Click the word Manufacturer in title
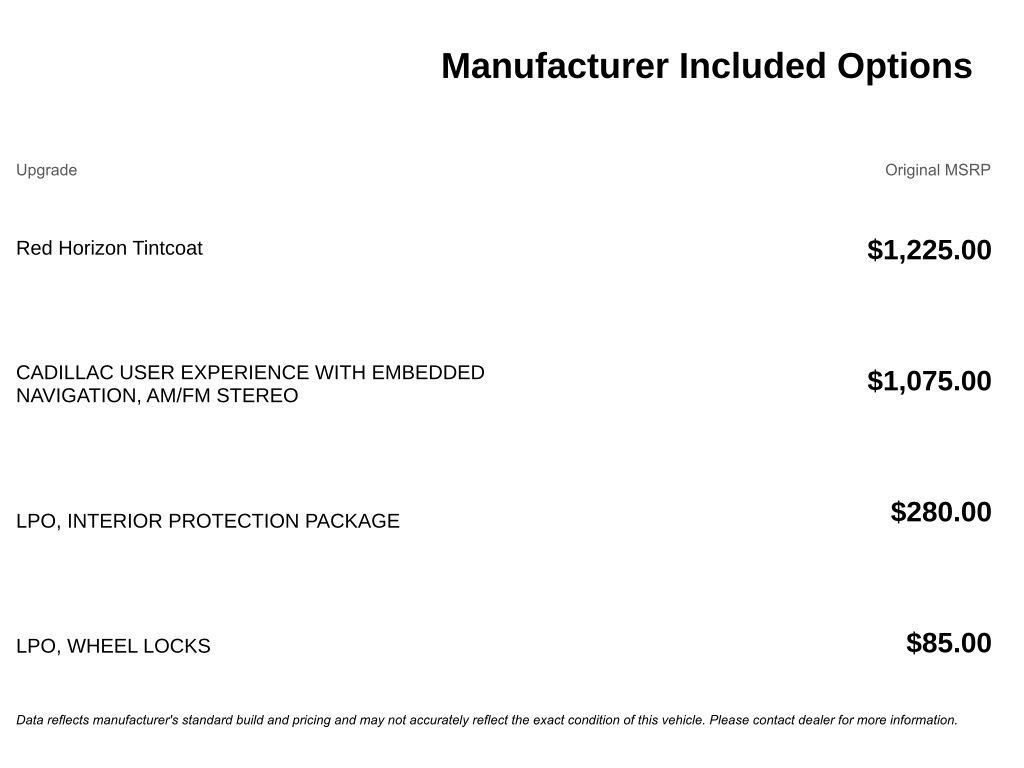This screenshot has width=1024, height=768. [555, 67]
